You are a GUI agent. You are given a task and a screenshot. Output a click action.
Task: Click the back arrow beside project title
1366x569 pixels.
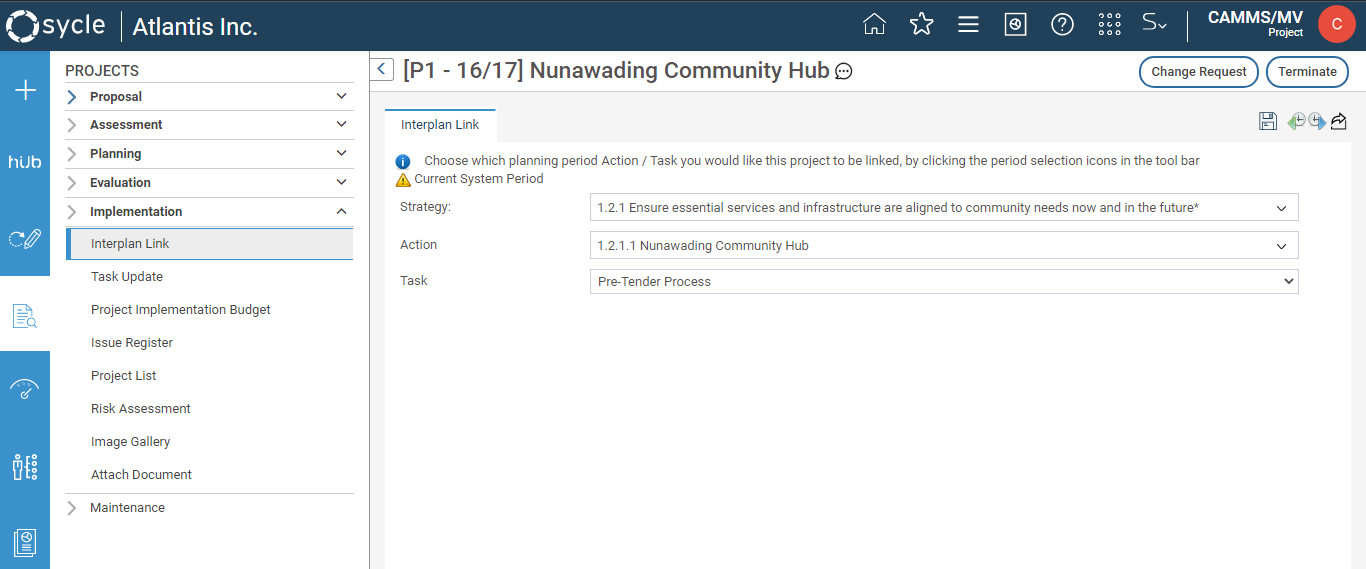tap(382, 69)
